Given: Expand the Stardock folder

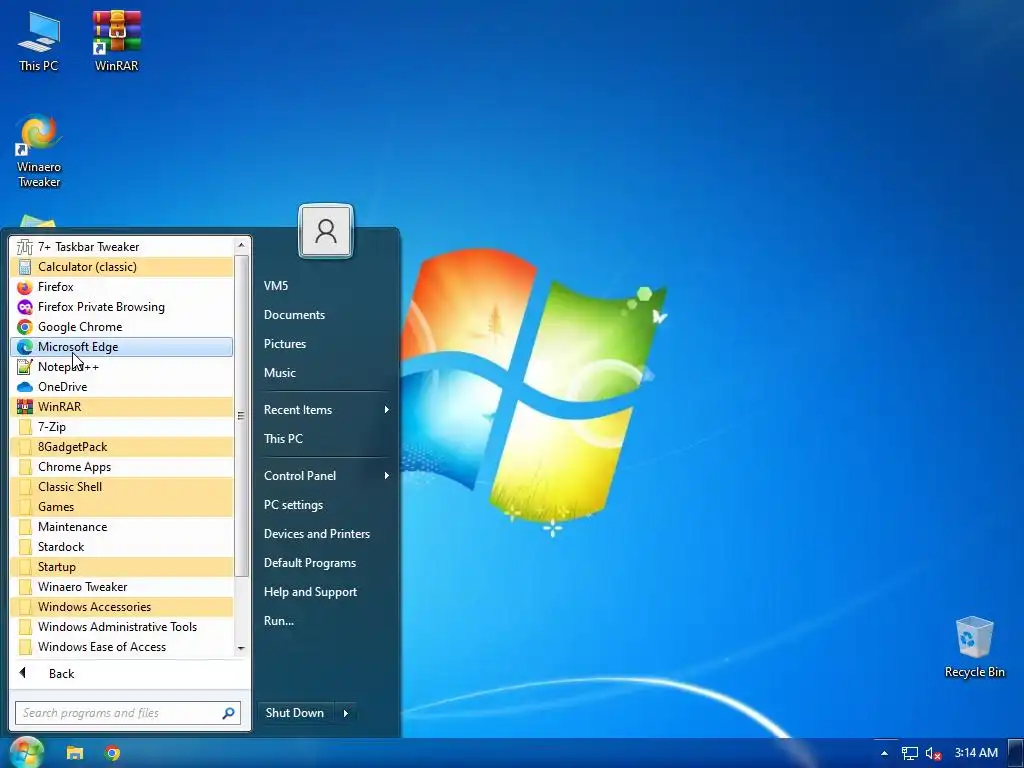Looking at the screenshot, I should (x=122, y=547).
